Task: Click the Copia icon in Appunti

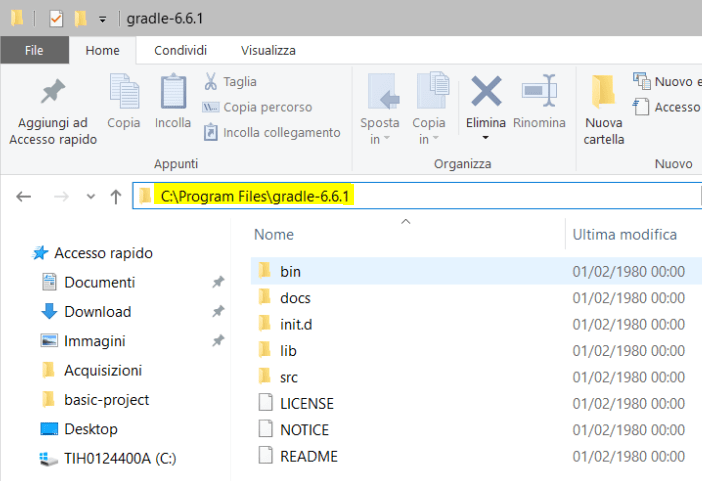Action: click(124, 91)
